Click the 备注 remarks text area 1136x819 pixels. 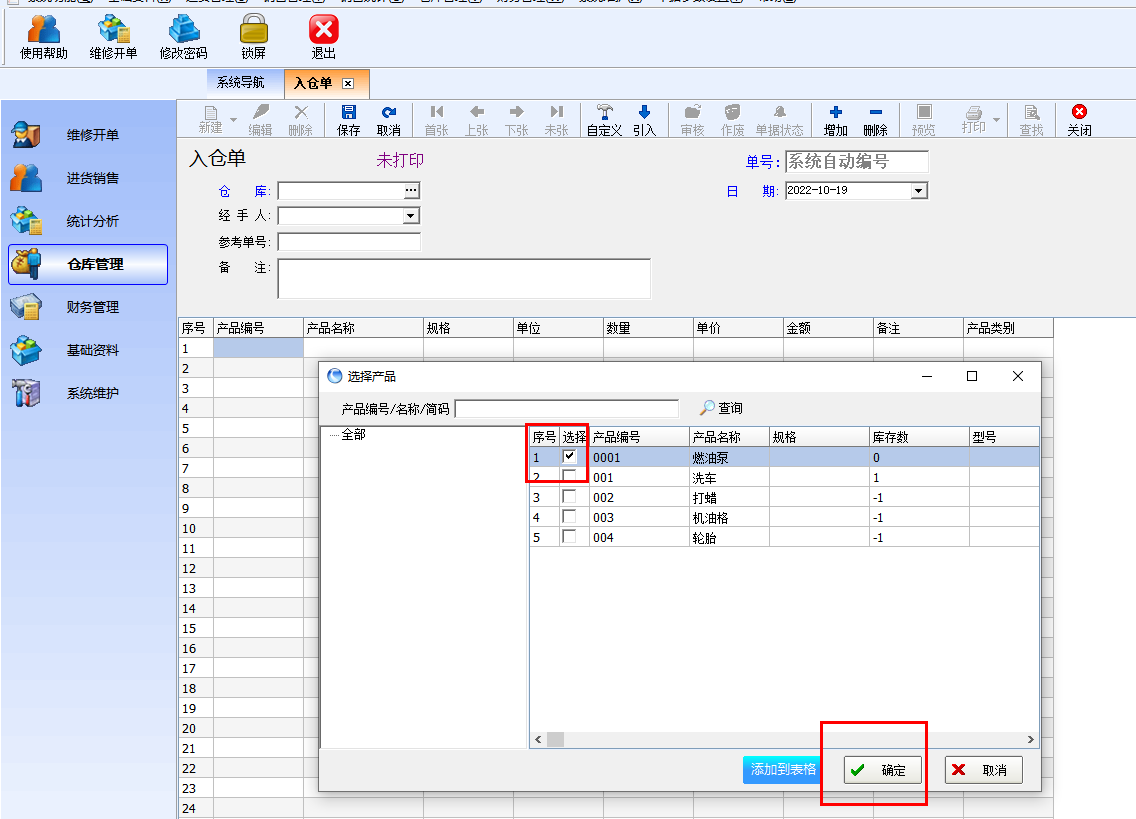pyautogui.click(x=464, y=279)
